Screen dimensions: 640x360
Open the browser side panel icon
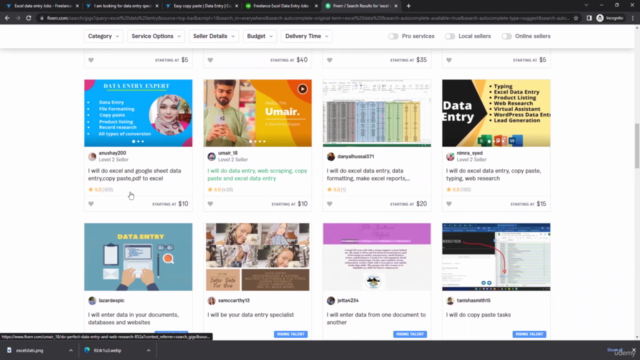coord(589,18)
